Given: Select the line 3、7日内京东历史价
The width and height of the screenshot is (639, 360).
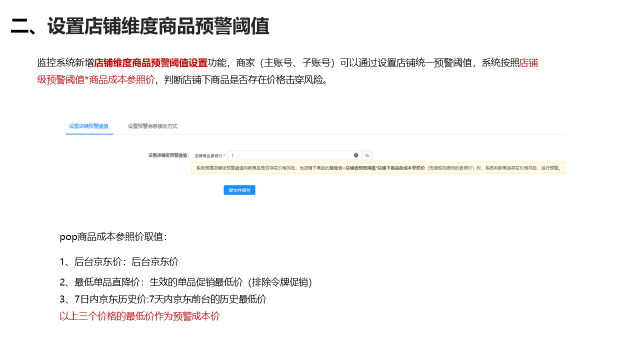Looking at the screenshot, I should 163,299.
